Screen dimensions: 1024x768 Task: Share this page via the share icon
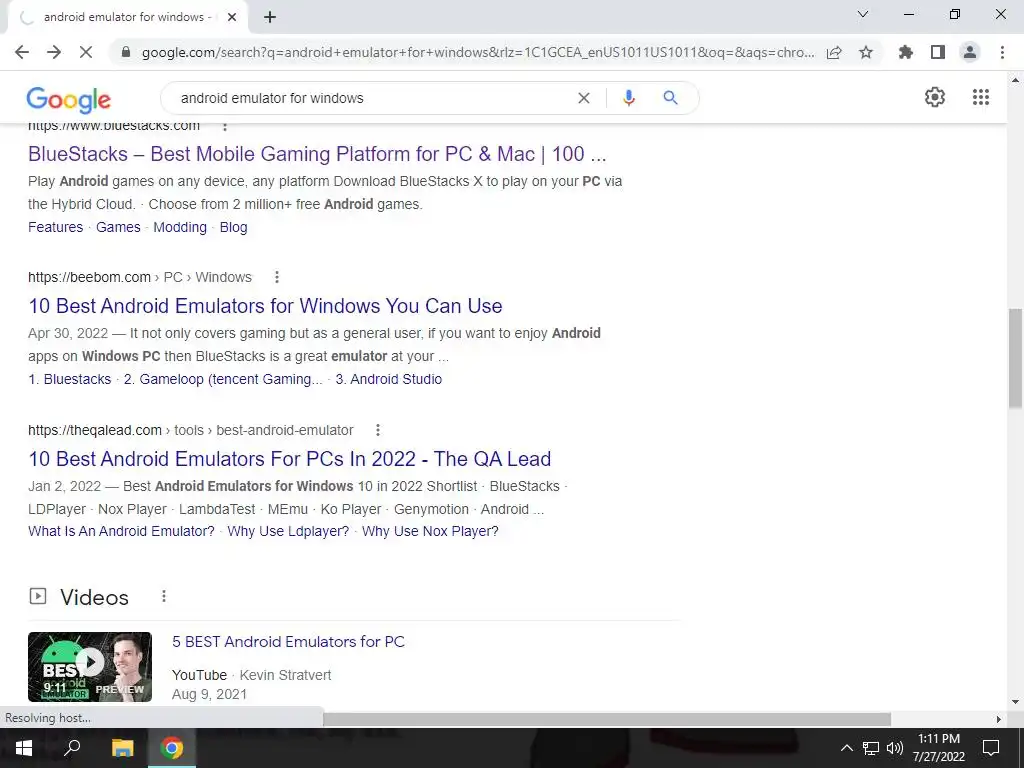pyautogui.click(x=834, y=52)
